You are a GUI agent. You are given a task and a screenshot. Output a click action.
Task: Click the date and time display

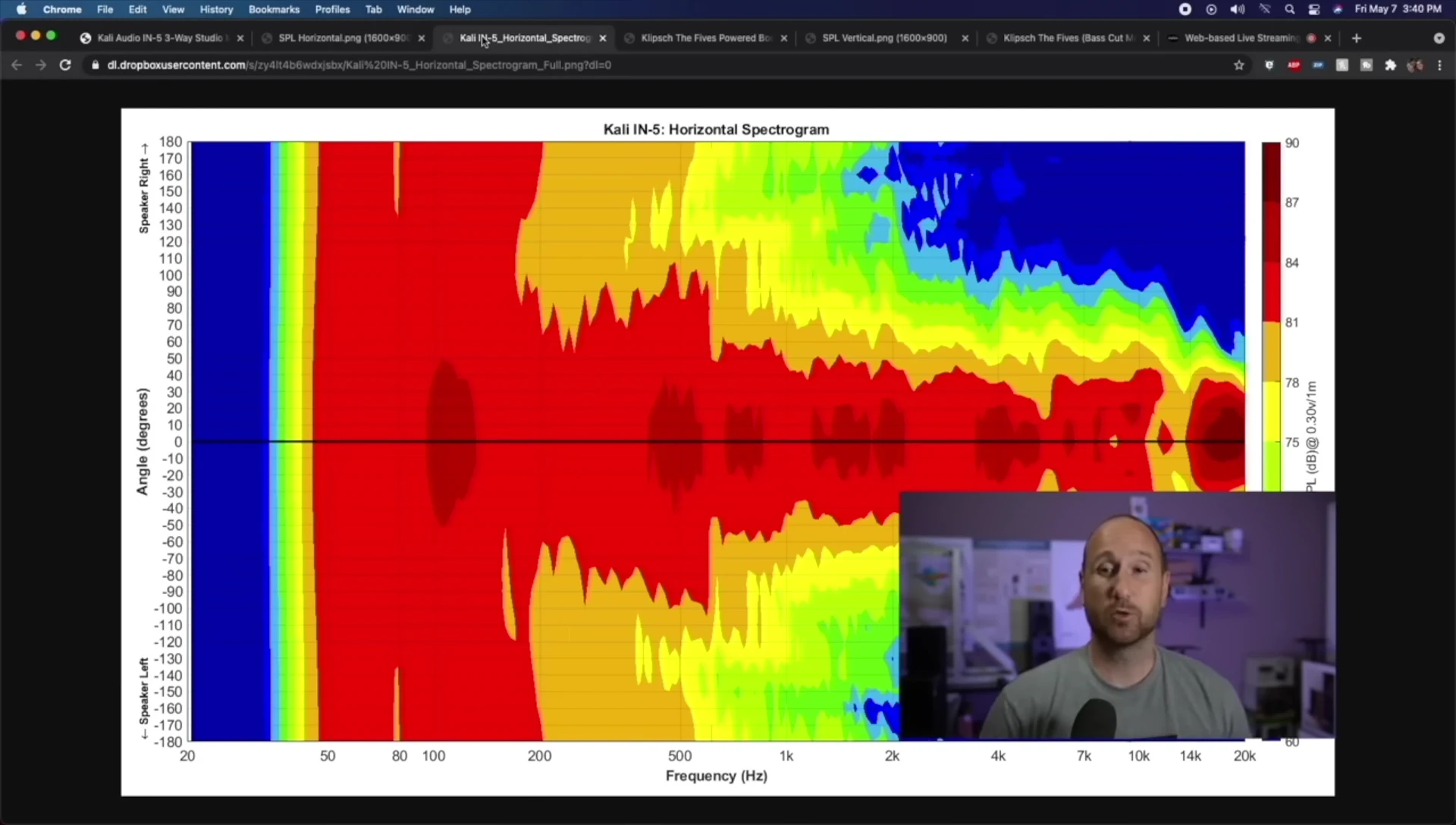pyautogui.click(x=1398, y=9)
